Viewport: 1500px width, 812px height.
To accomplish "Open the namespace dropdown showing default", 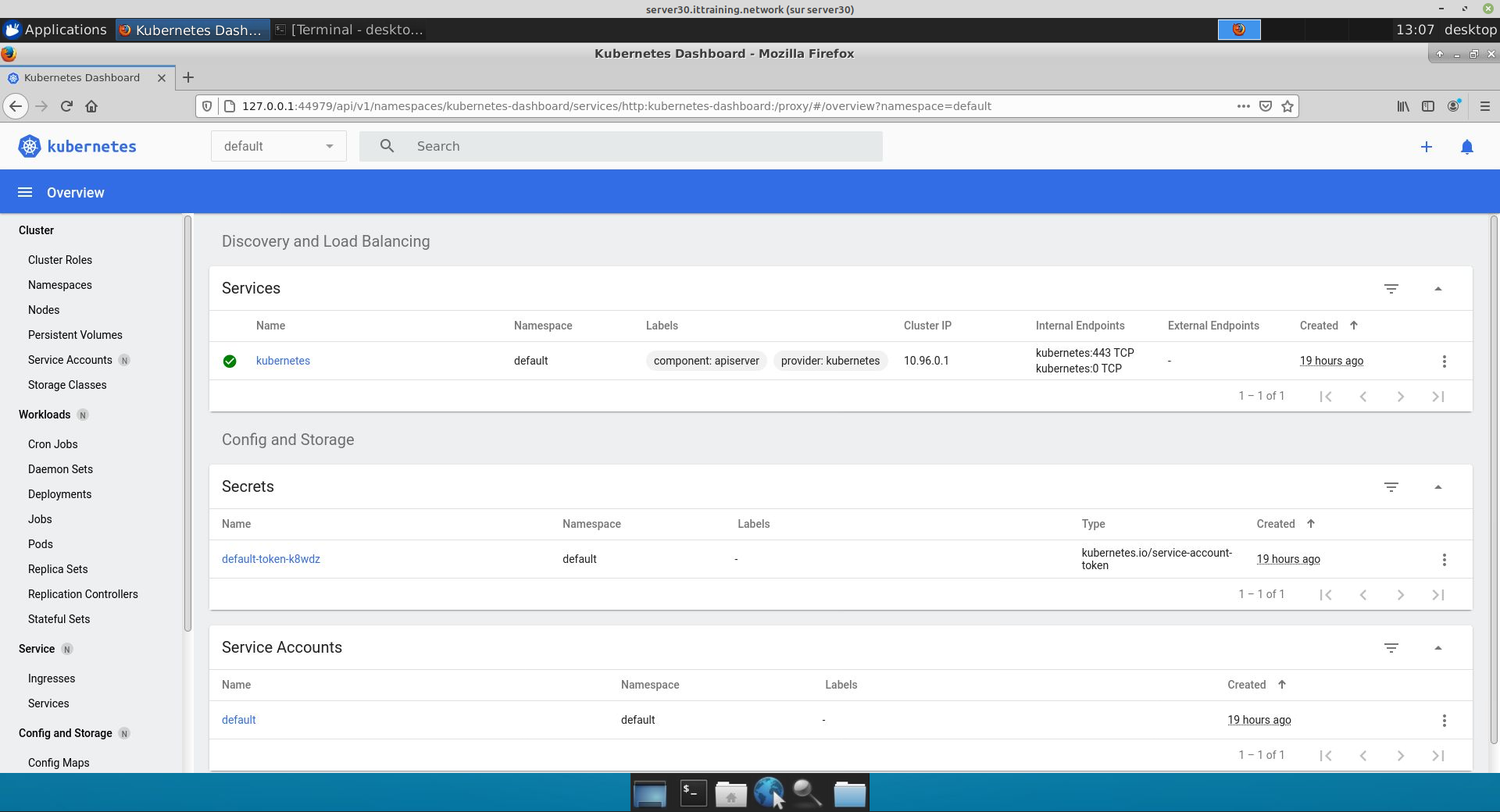I will [278, 146].
